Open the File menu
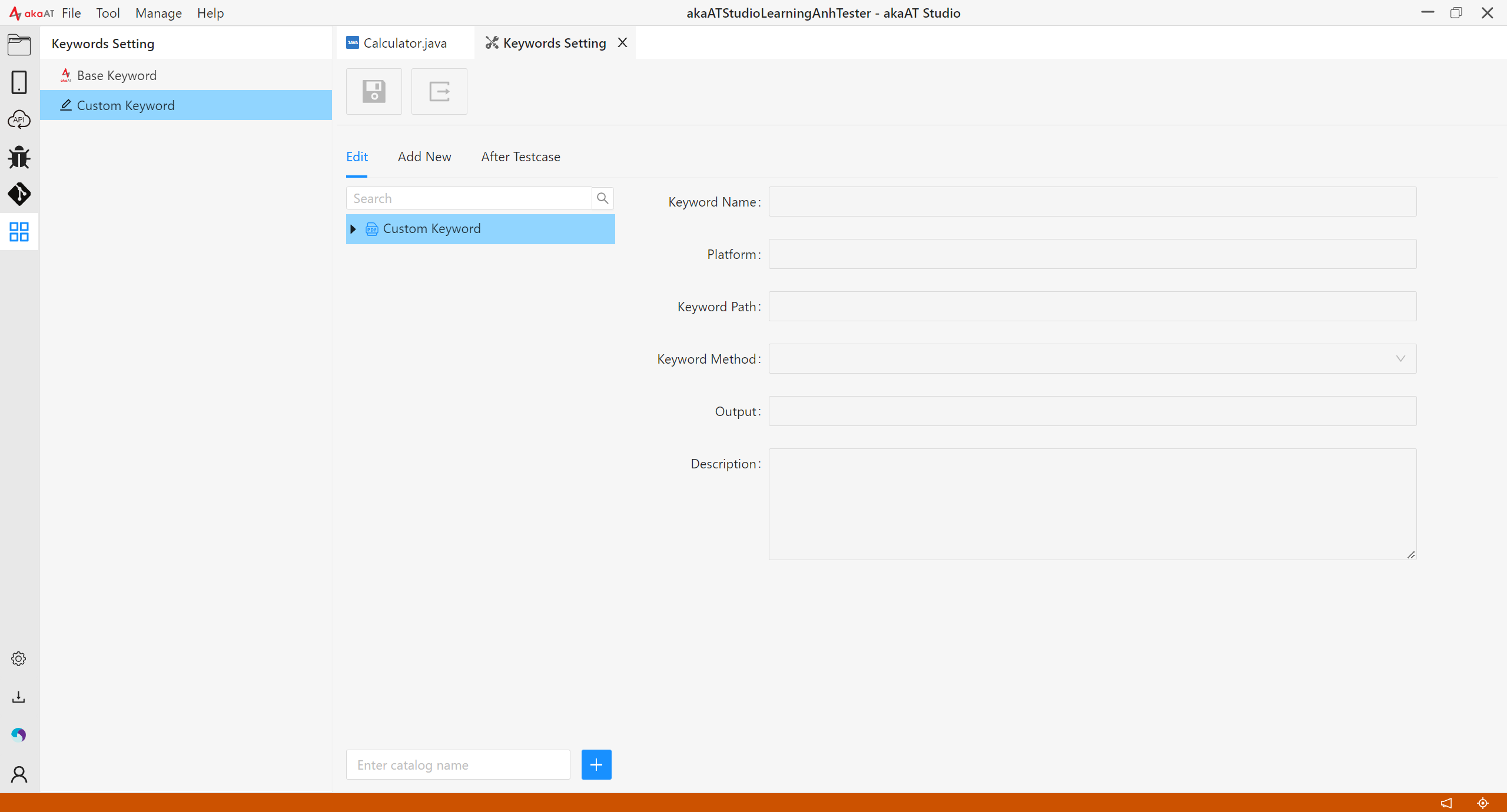This screenshot has height=812, width=1507. 71,13
